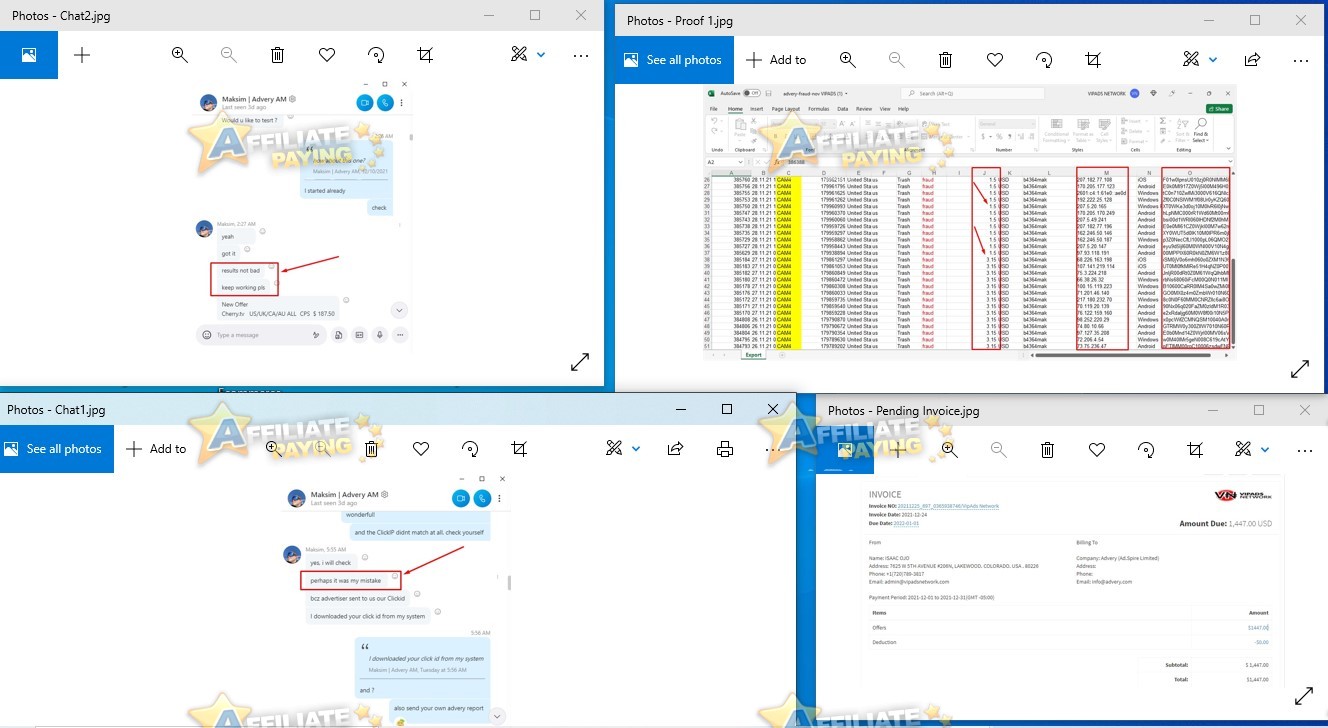Open Edit & Create in Proof 1.jpg window

pyautogui.click(x=1191, y=60)
